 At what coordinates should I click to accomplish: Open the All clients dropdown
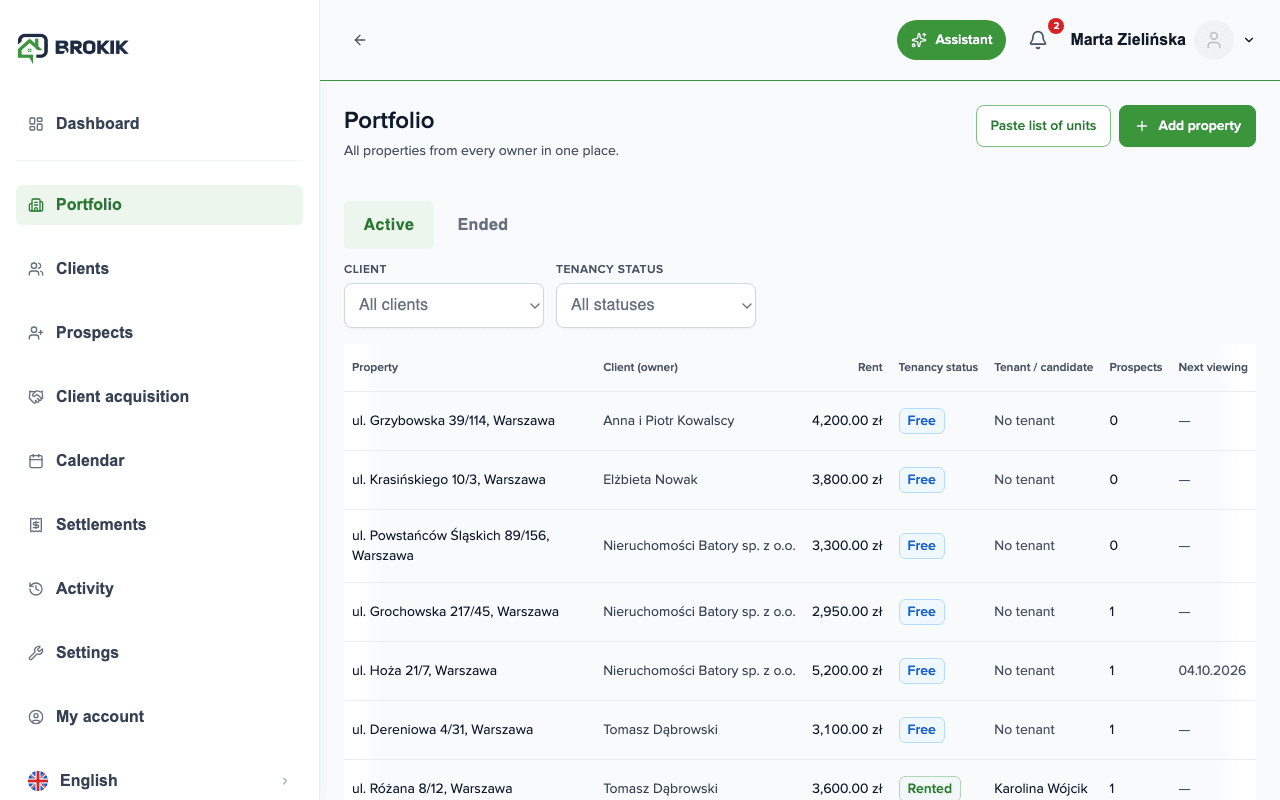tap(444, 305)
